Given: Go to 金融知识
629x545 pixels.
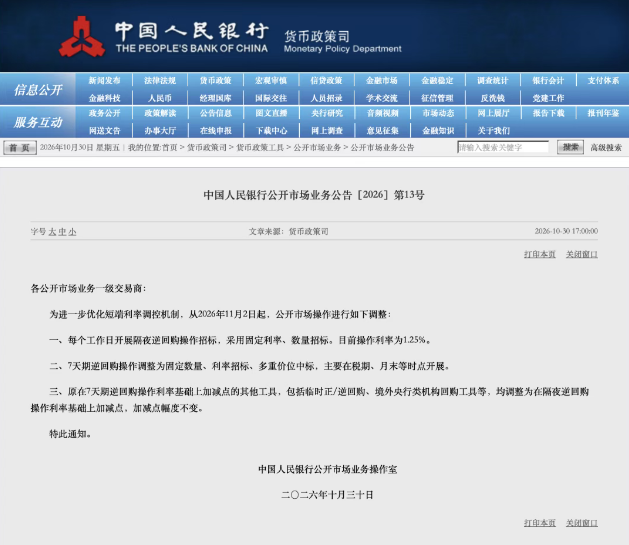Looking at the screenshot, I should [x=437, y=131].
